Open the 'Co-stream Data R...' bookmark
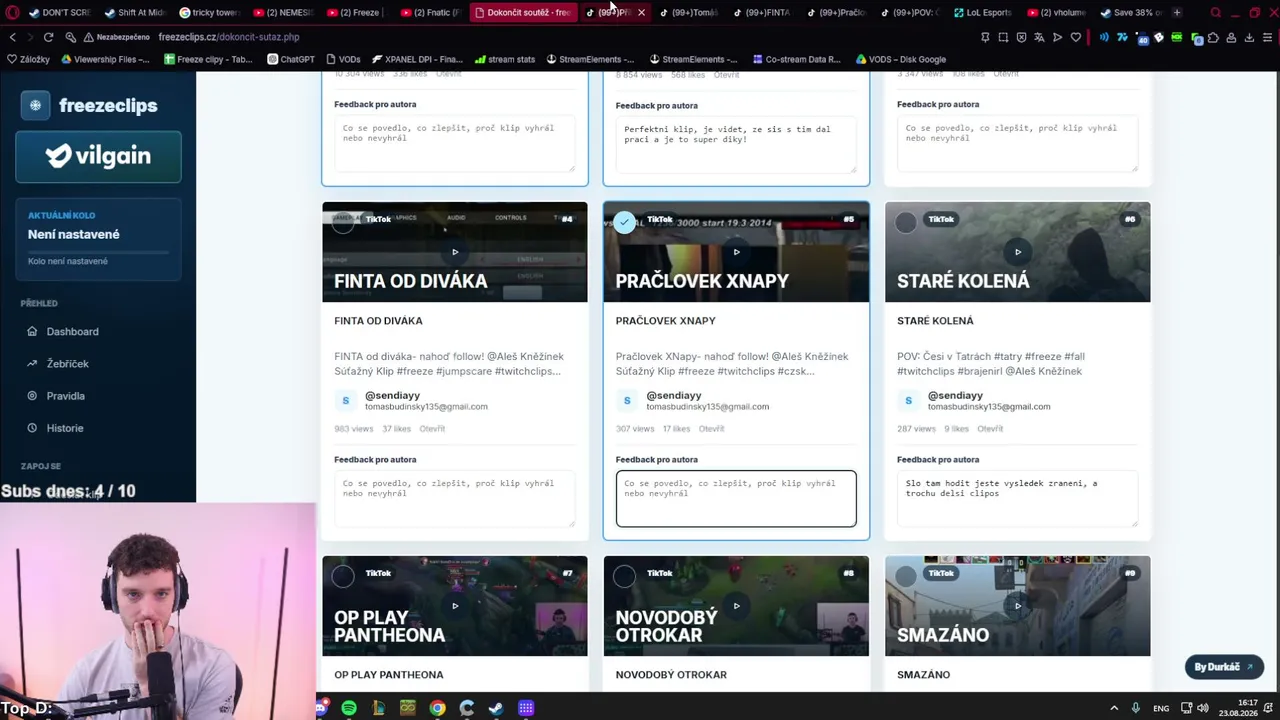Viewport: 1280px width, 720px height. pyautogui.click(x=795, y=59)
